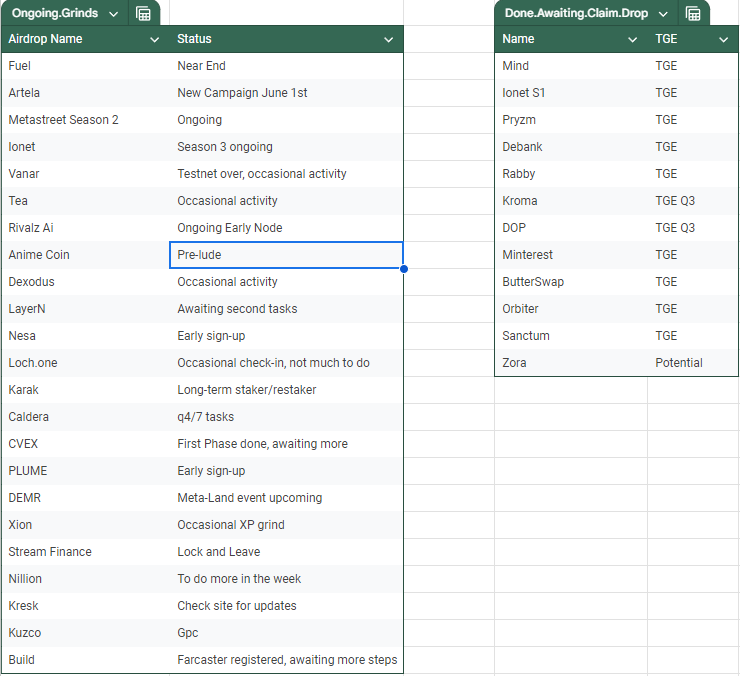Click the Potential cell in Zora row
This screenshot has height=676, width=740.
tap(693, 363)
